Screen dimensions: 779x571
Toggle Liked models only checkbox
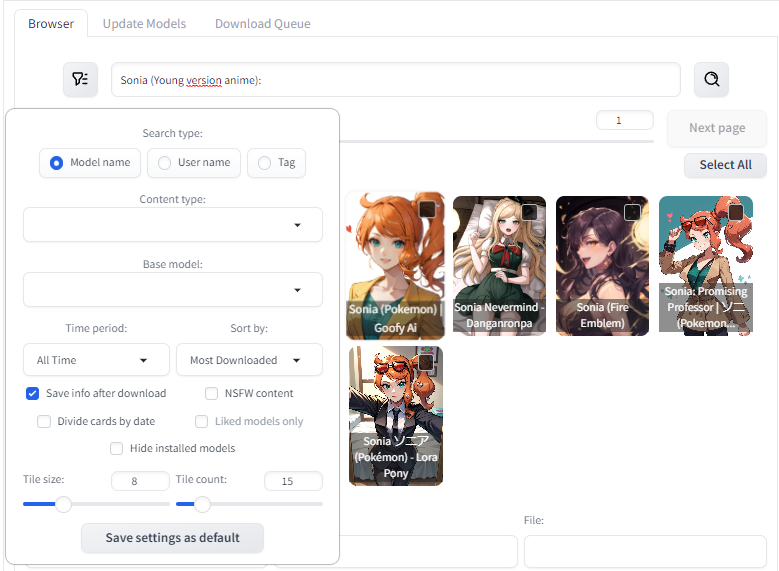[x=202, y=421]
